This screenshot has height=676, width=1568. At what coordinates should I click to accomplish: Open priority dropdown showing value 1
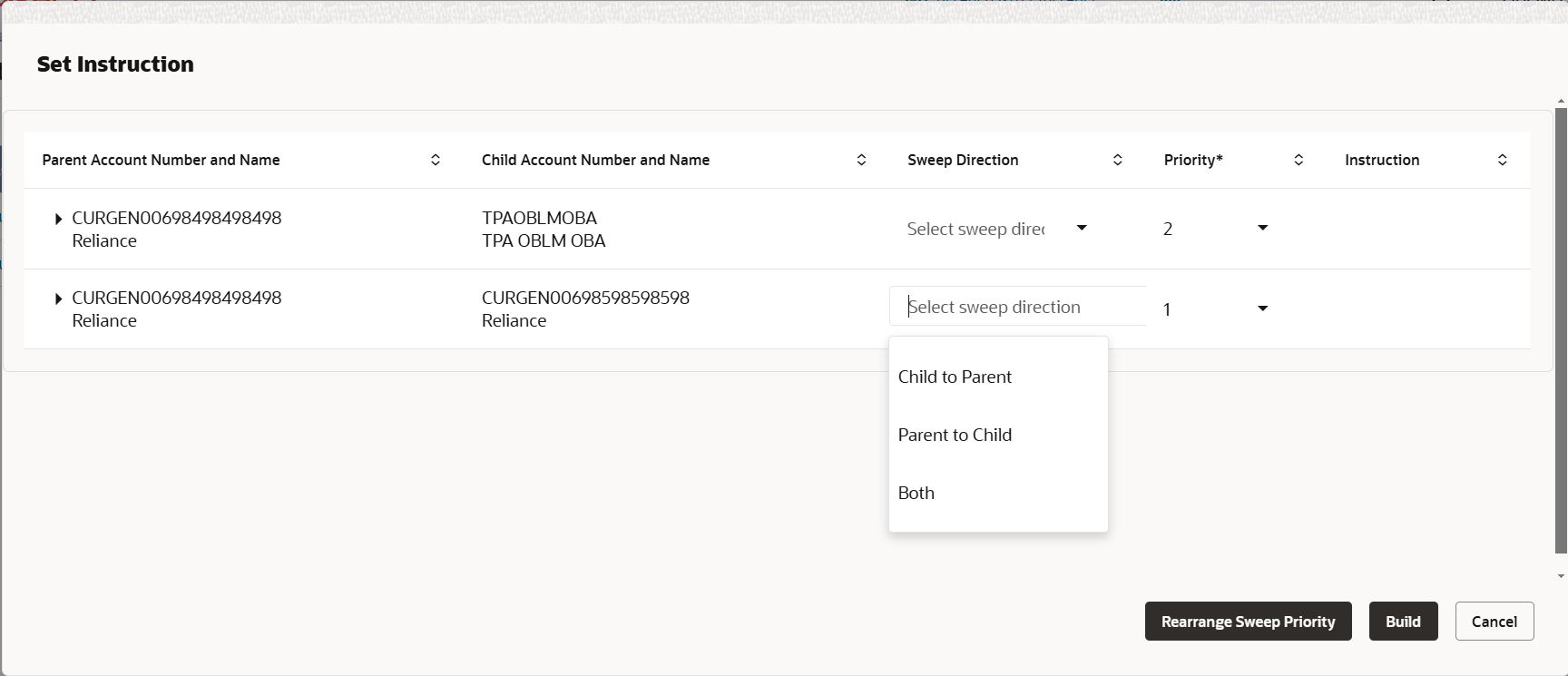point(1262,309)
